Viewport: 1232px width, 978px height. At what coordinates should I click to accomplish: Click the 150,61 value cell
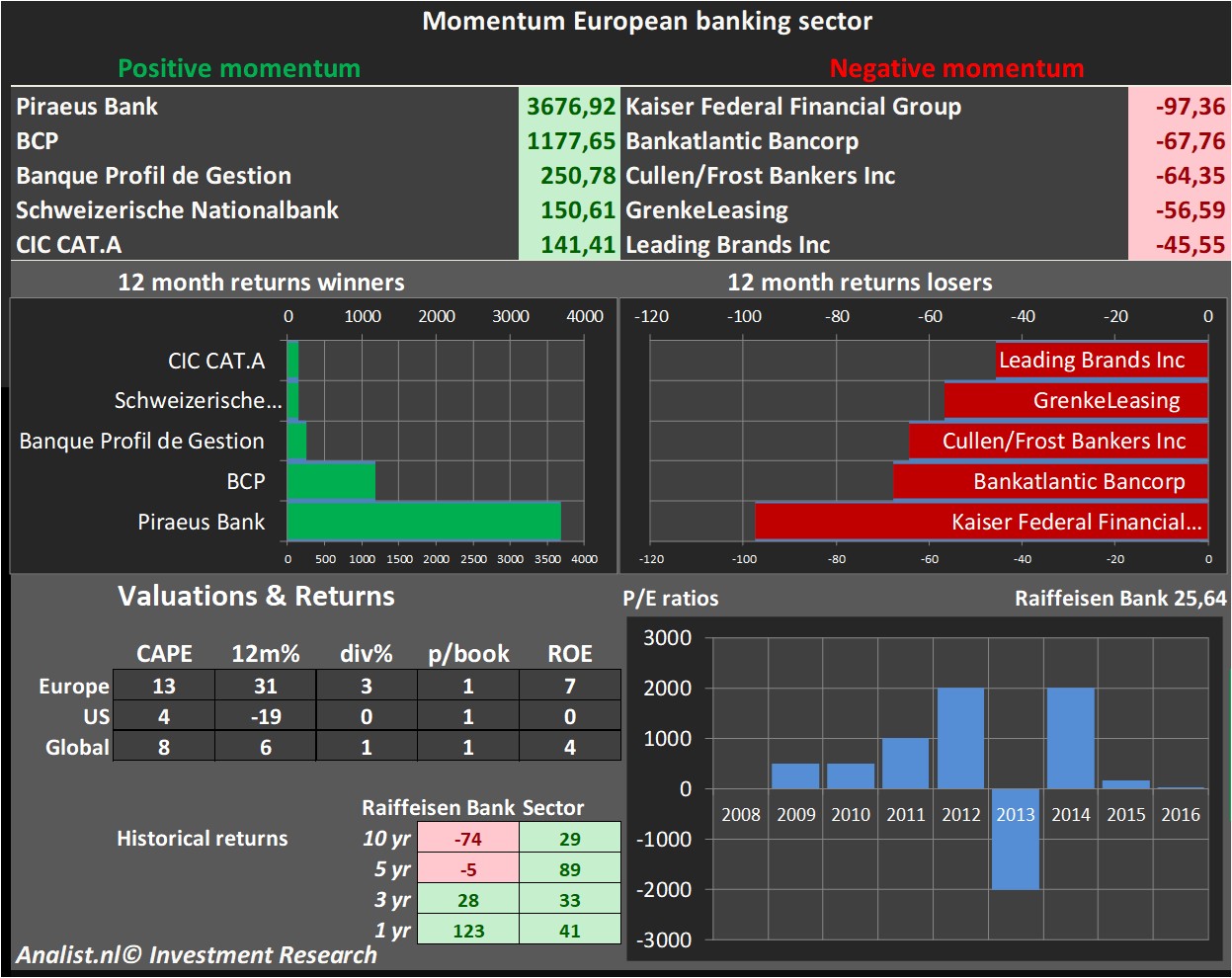[569, 209]
